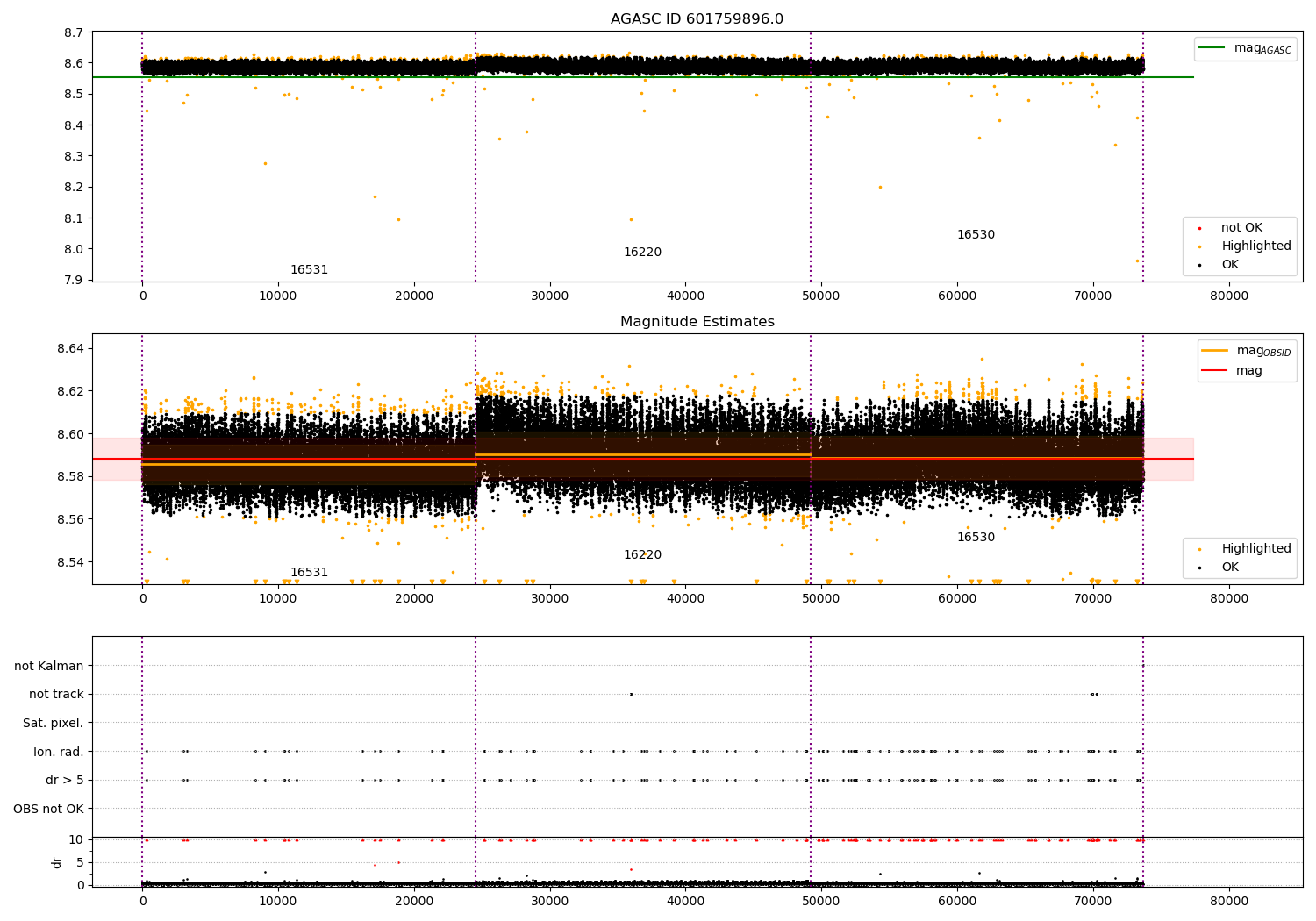The height and width of the screenshot is (921, 1316).
Task: Click the 8.7 y-tick on top plot
Action: click(x=75, y=33)
